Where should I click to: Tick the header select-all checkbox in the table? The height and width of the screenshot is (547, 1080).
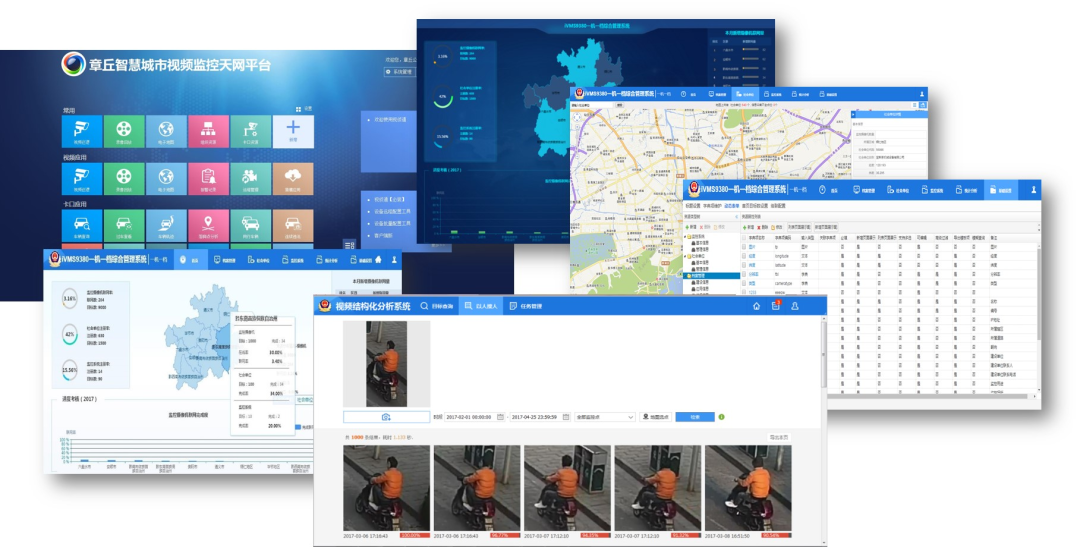[743, 237]
